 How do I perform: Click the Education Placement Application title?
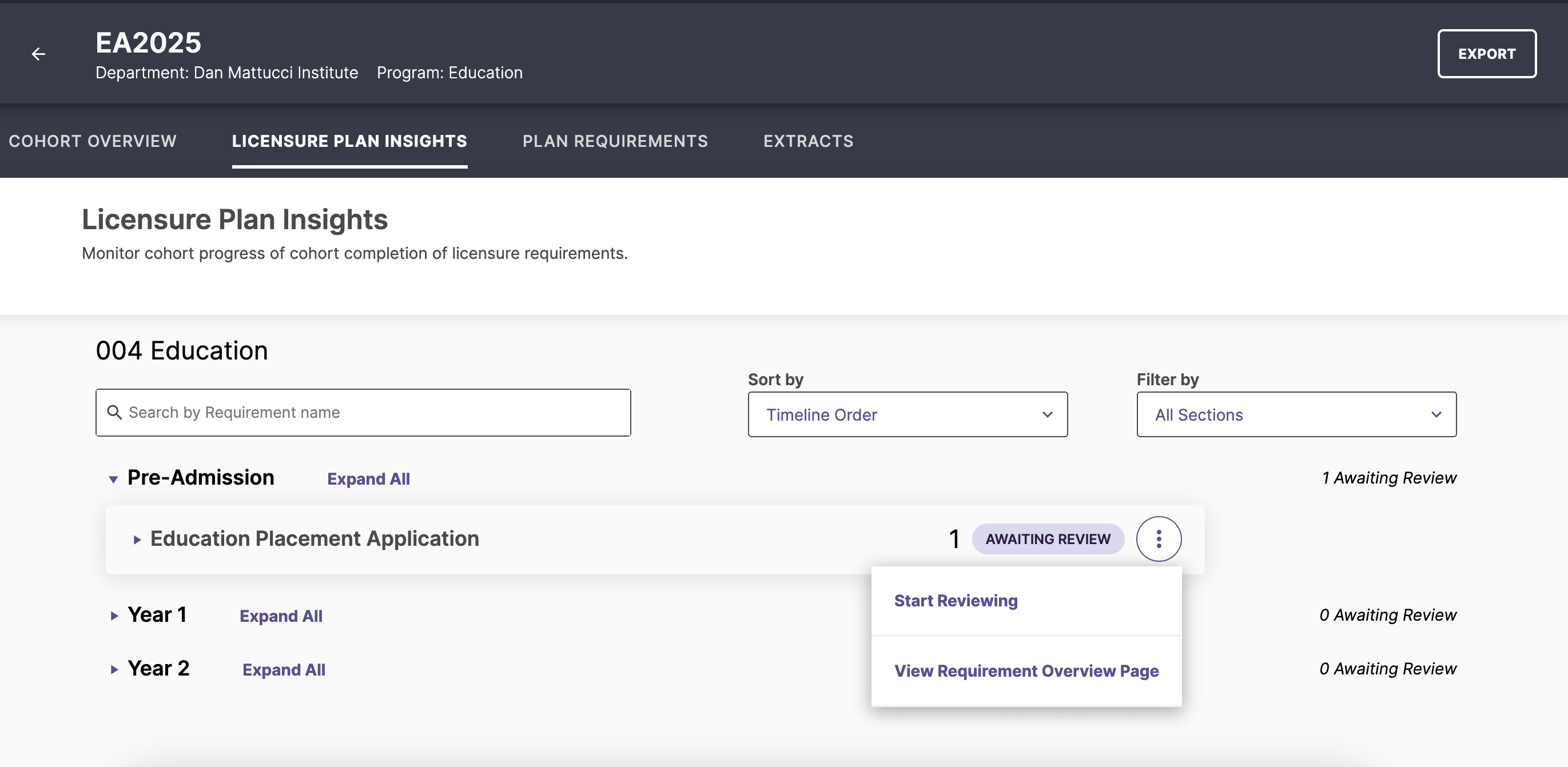[x=315, y=539]
